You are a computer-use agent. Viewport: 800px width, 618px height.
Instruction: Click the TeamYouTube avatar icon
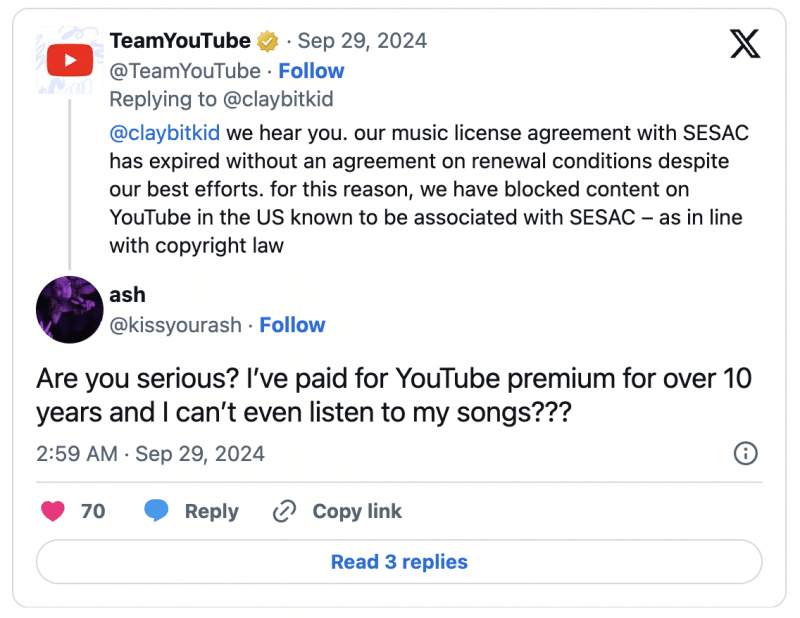(x=69, y=62)
